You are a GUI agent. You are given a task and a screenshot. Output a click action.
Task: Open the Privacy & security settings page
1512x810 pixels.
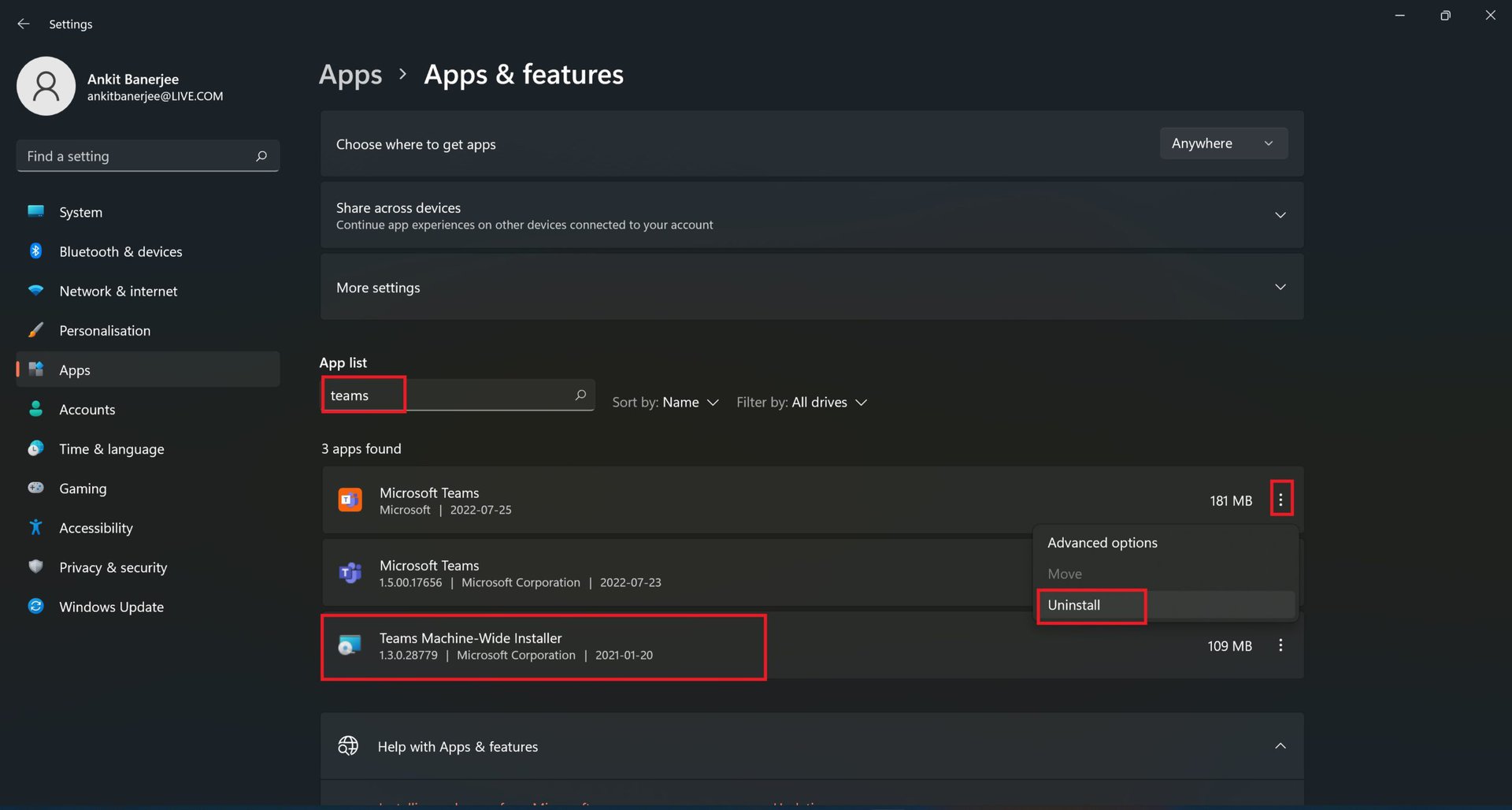coord(113,567)
